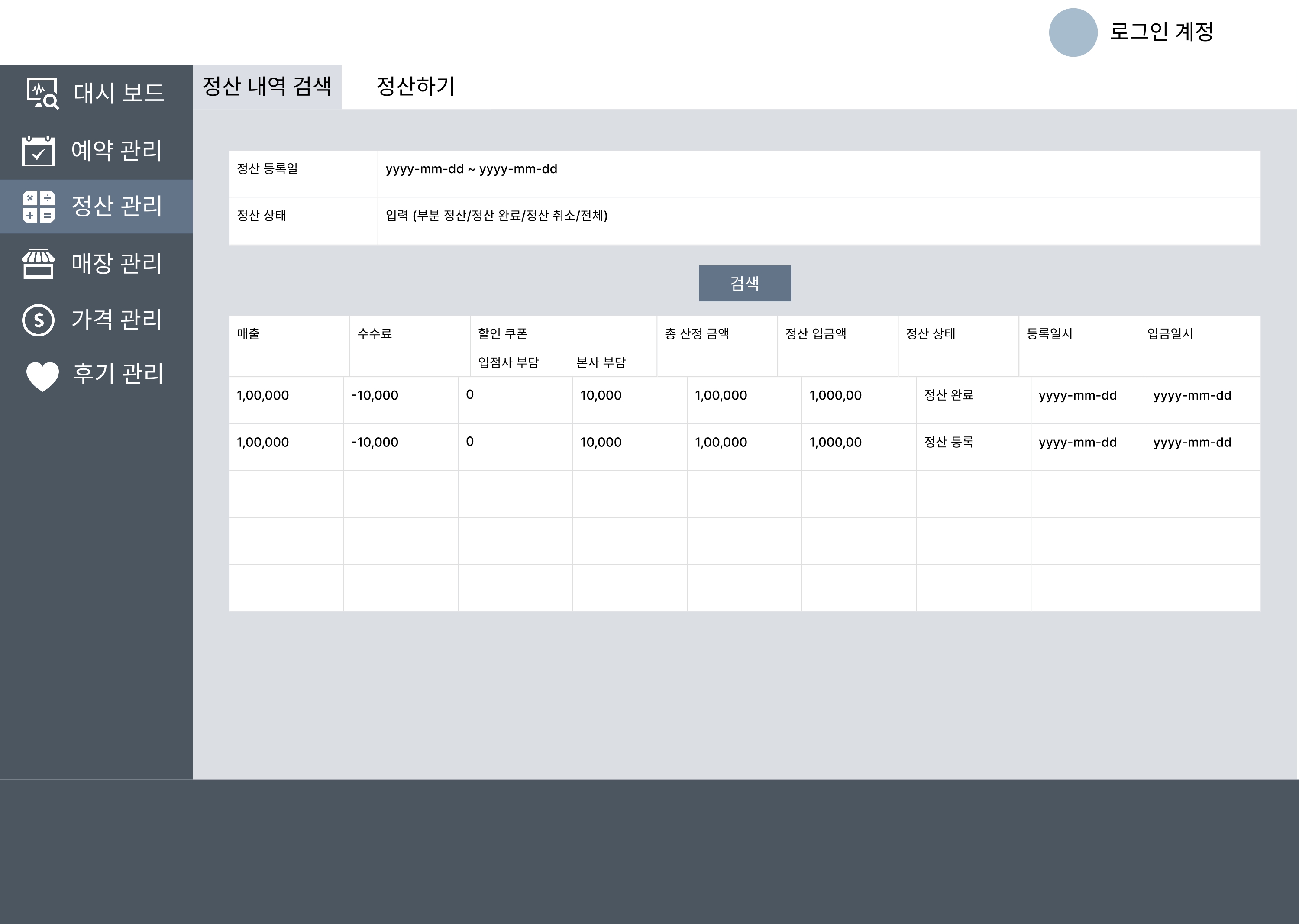Click the settlement calculator icon
Image resolution: width=1299 pixels, height=924 pixels.
point(39,207)
